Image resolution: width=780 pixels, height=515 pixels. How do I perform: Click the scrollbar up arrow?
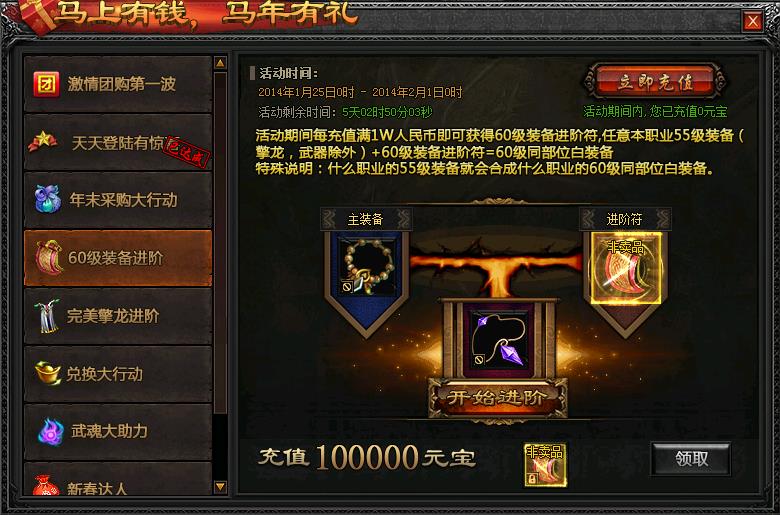coord(220,63)
